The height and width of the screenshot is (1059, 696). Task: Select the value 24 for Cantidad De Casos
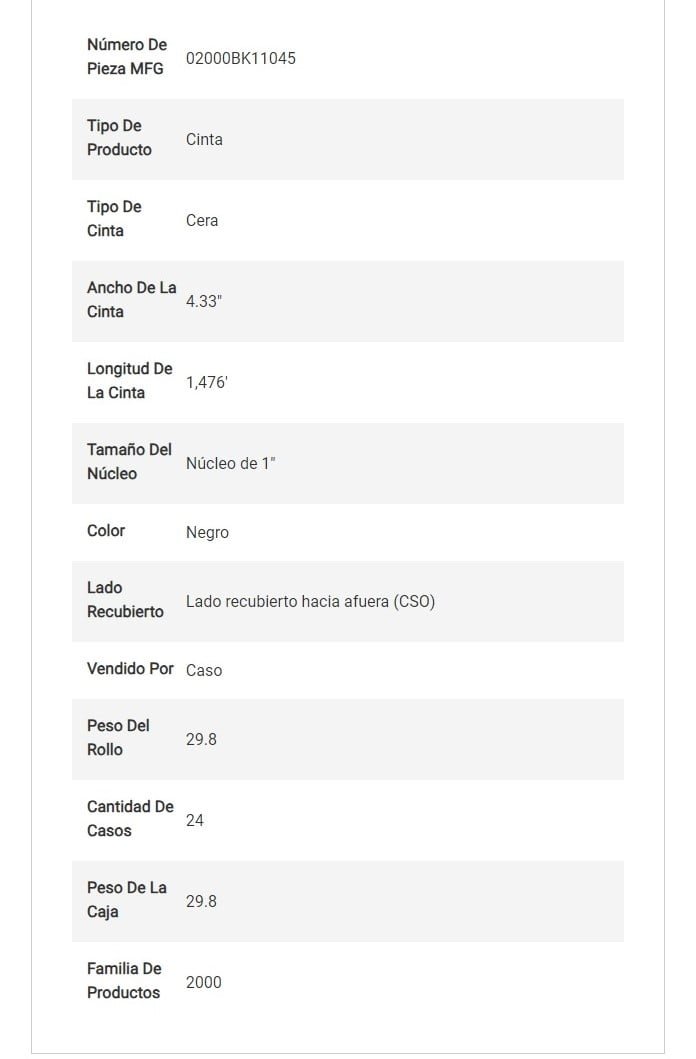[195, 820]
